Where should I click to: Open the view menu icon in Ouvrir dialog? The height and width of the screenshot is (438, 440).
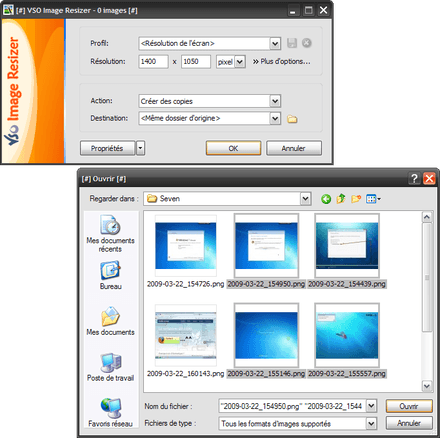point(373,199)
